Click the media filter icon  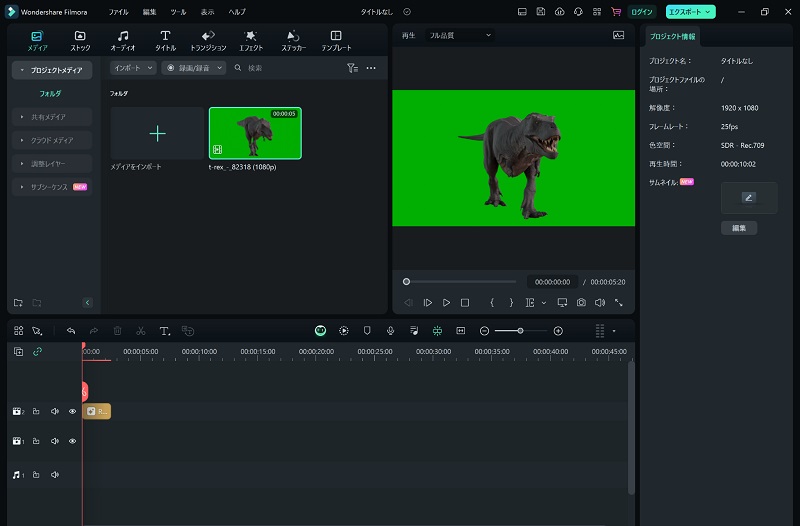point(352,68)
